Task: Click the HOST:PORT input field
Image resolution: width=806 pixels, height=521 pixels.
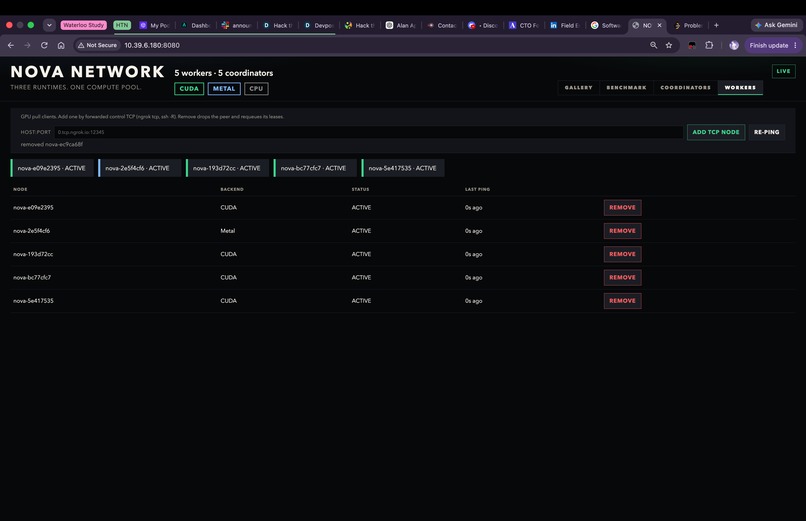Action: 369,132
